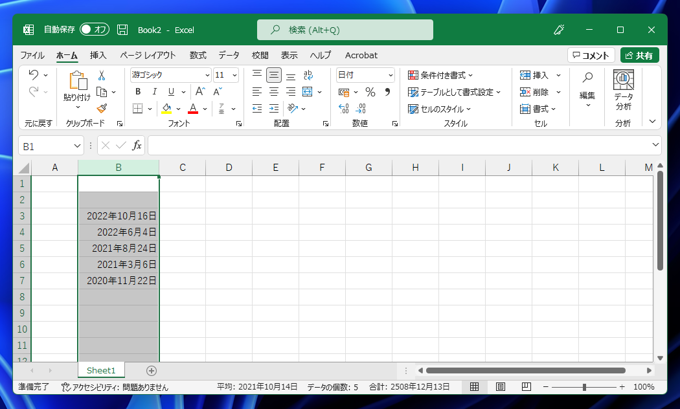Viewport: 680px width, 409px height.
Task: Add a new sheet with plus button
Action: 152,370
